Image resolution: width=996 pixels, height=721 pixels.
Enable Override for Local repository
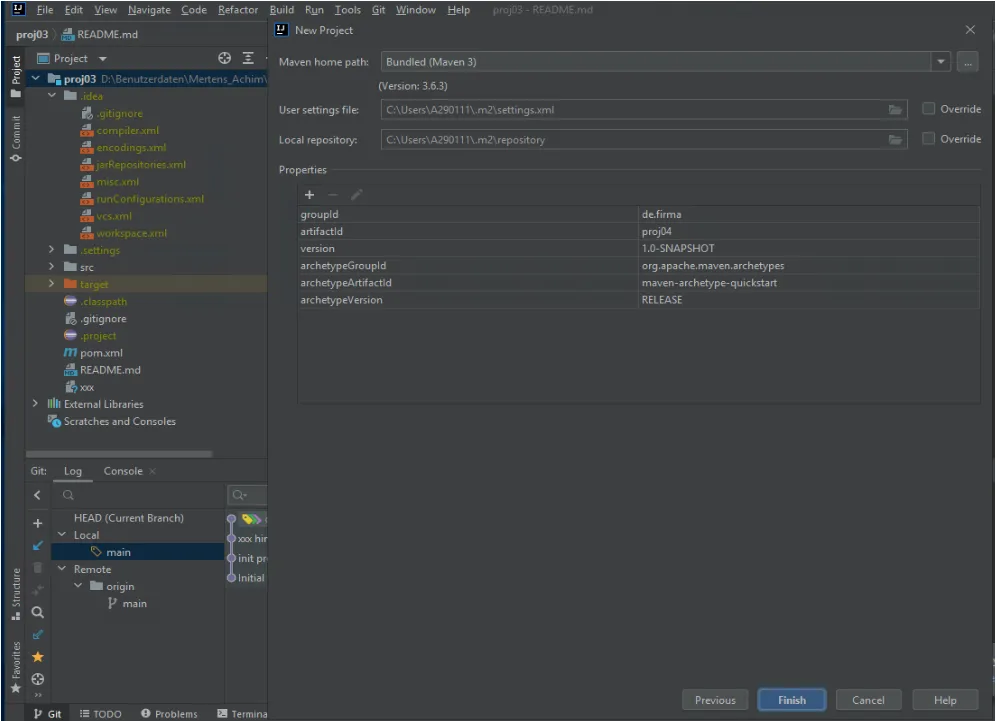click(x=929, y=138)
